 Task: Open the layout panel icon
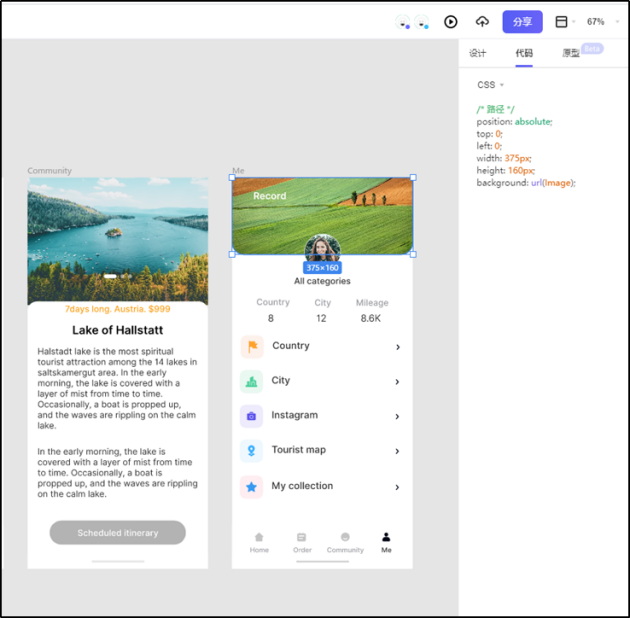click(561, 22)
